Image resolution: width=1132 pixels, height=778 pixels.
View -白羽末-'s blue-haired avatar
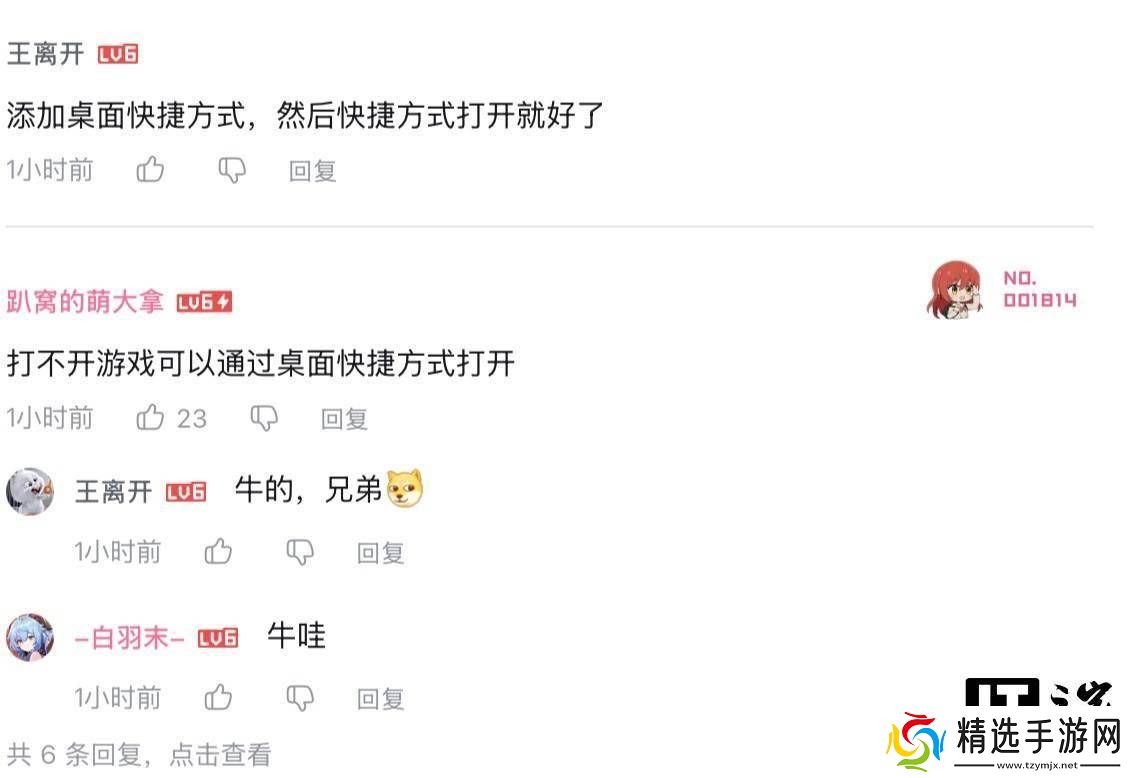click(30, 637)
